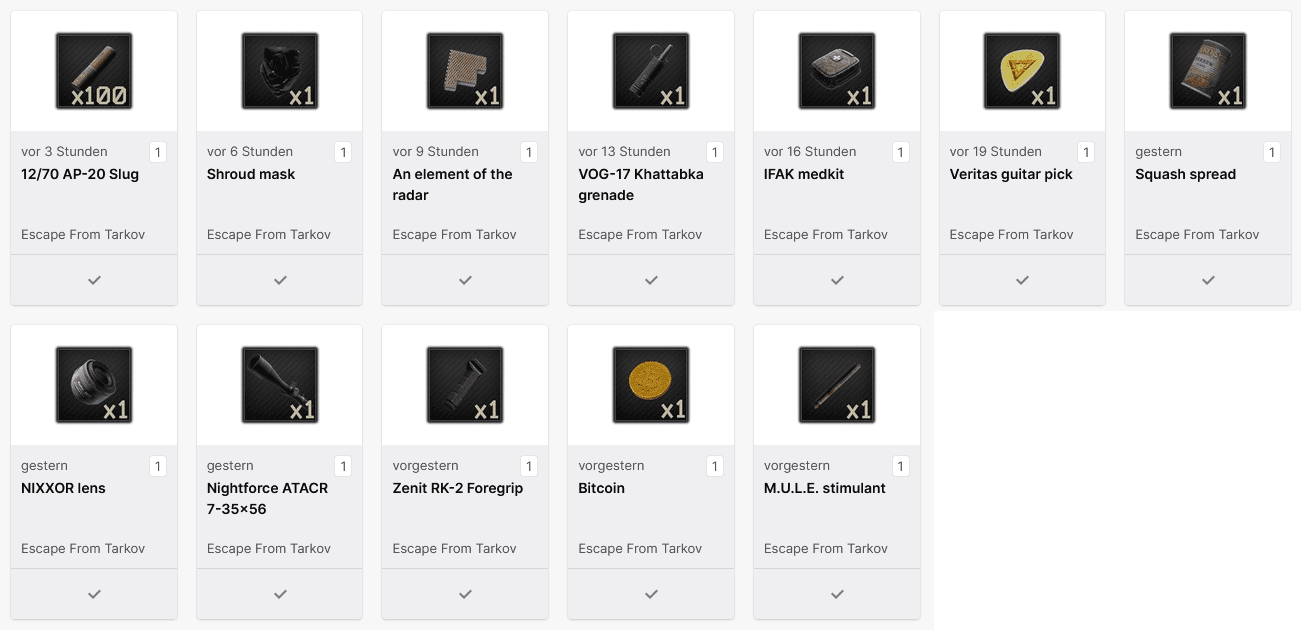Click the VOG-17 Khattabka grenade icon
Viewport: 1301px width, 630px height.
(651, 71)
